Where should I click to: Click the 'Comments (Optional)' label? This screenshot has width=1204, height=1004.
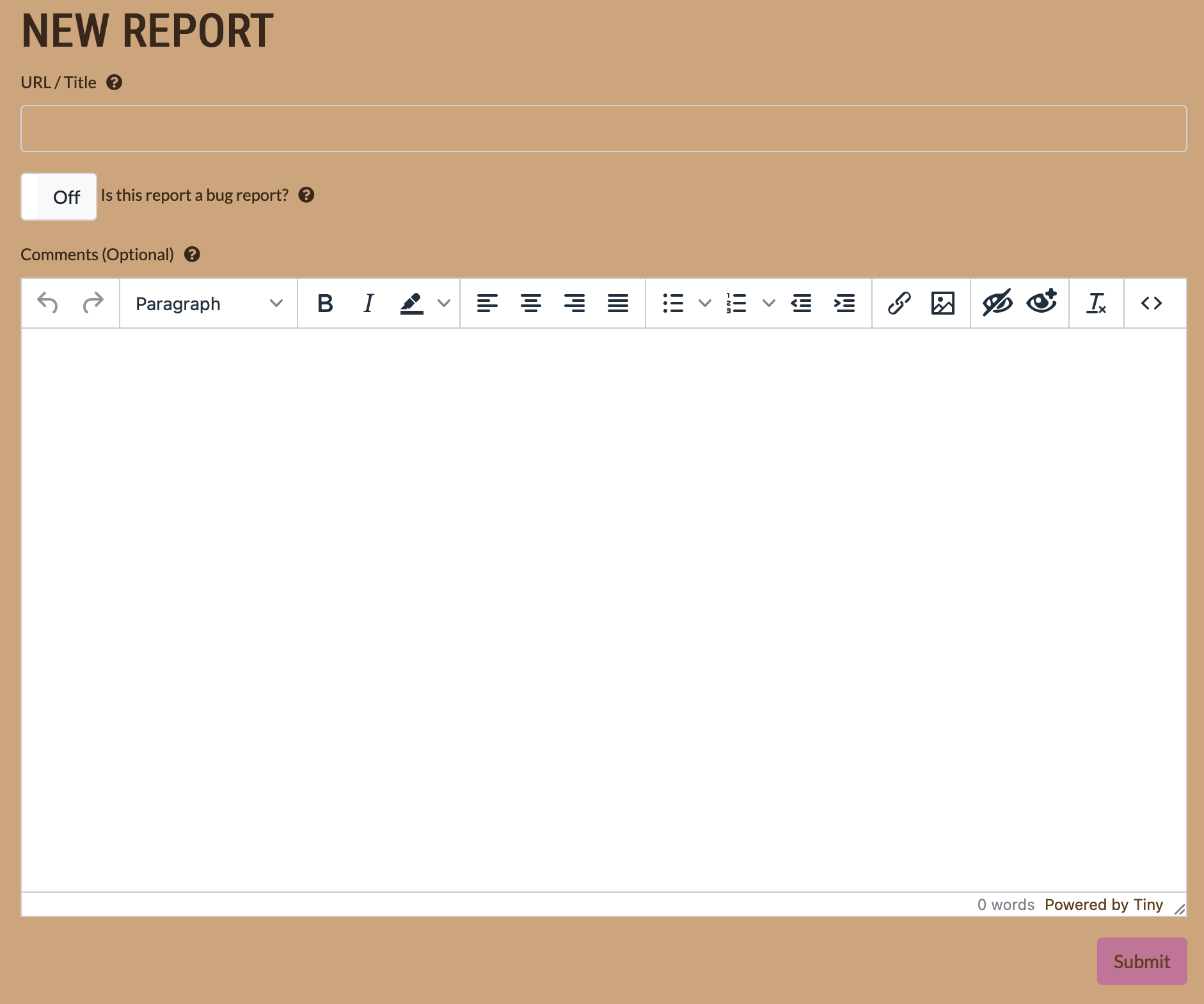click(x=97, y=255)
